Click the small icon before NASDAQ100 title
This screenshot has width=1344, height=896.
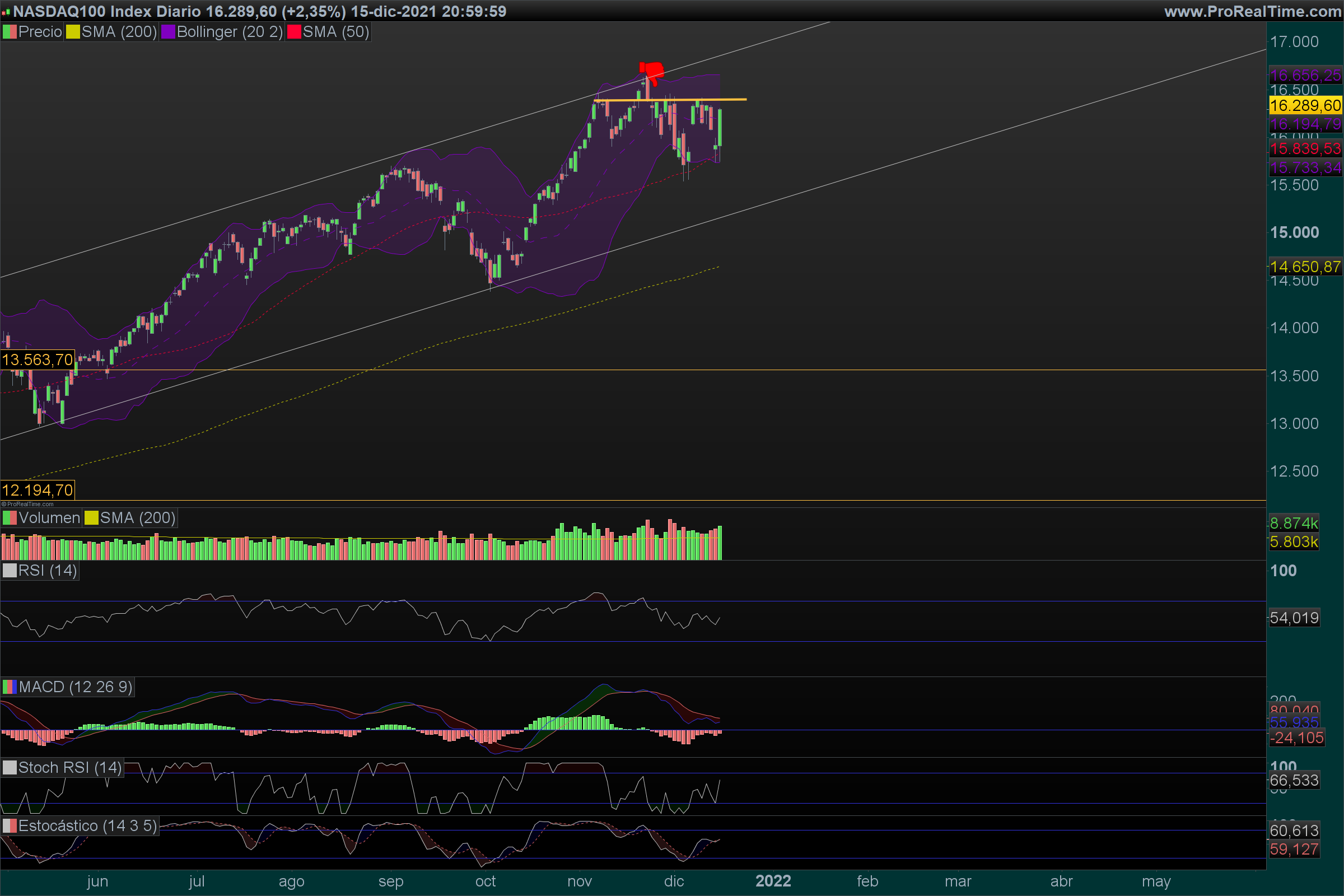6,11
